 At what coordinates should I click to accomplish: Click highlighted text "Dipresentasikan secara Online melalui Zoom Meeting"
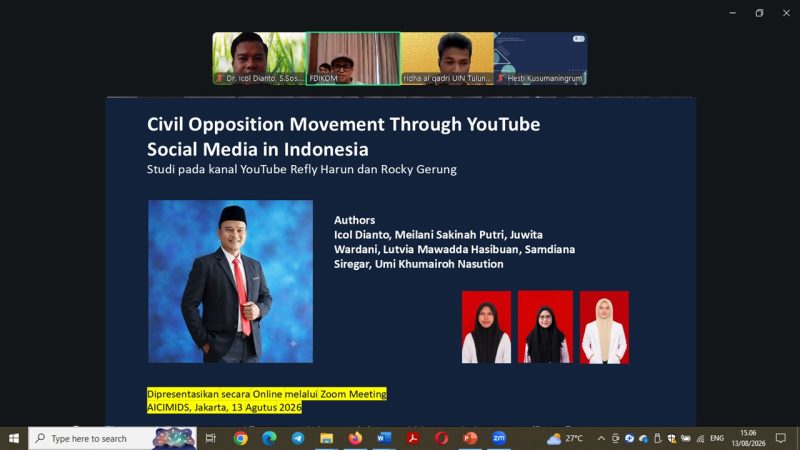pos(267,394)
